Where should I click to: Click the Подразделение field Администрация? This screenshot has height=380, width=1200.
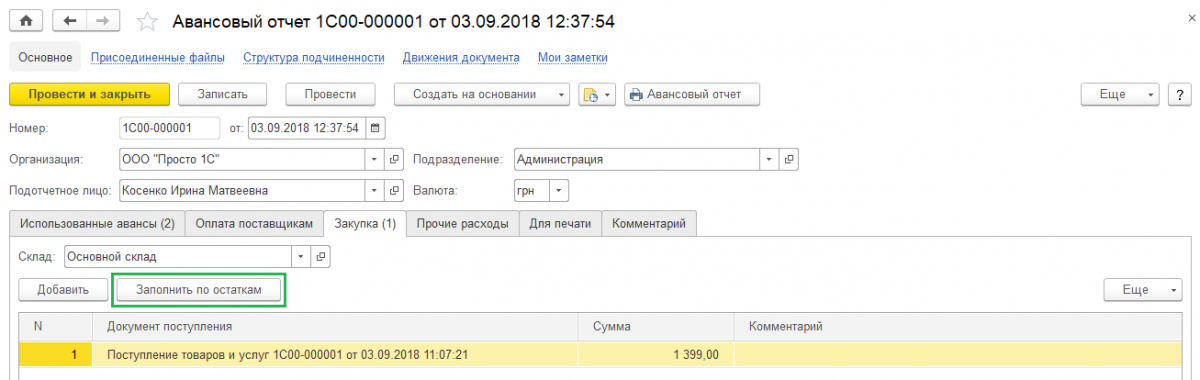(x=637, y=159)
